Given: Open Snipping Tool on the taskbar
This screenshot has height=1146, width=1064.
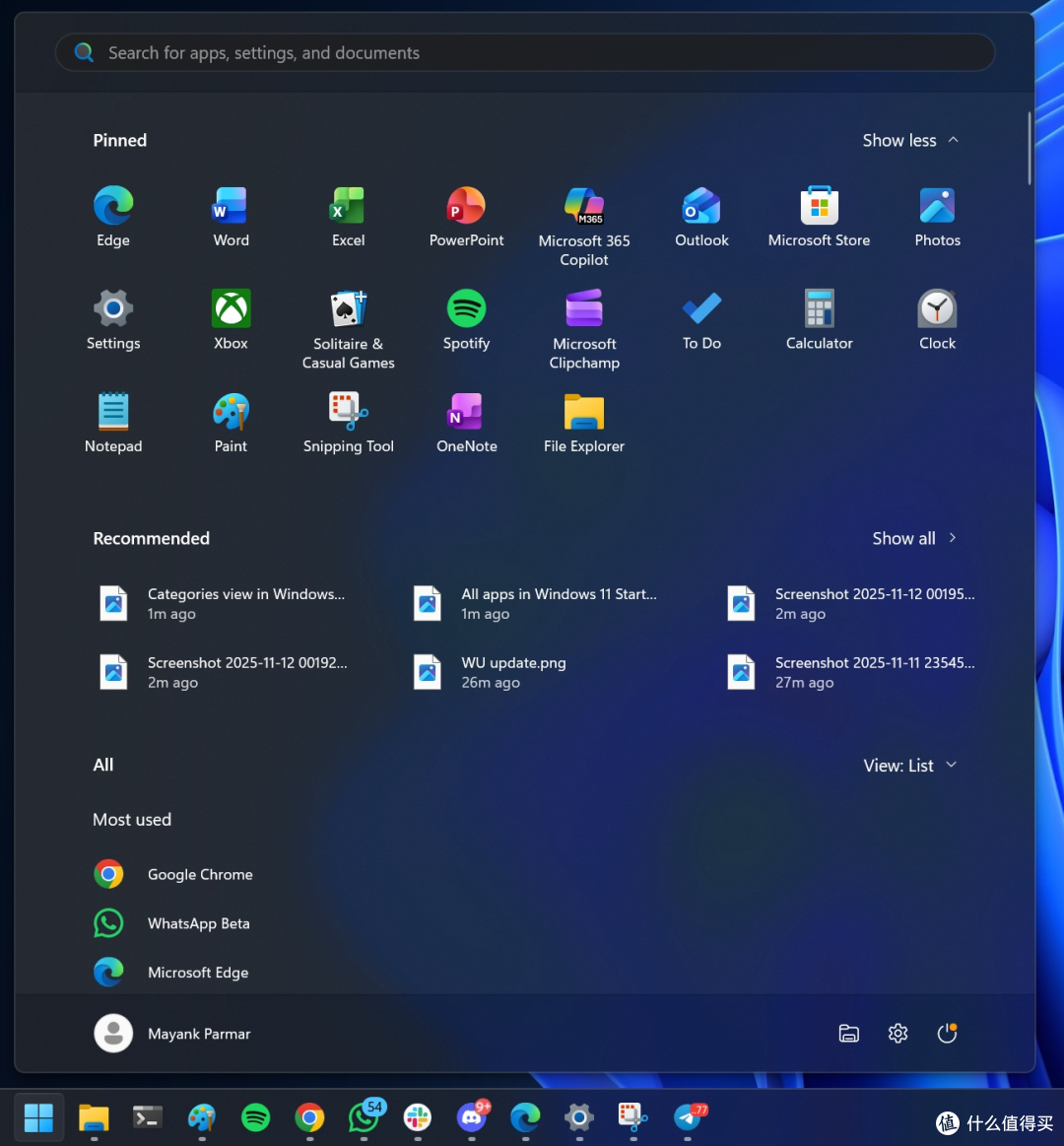Looking at the screenshot, I should (632, 1117).
